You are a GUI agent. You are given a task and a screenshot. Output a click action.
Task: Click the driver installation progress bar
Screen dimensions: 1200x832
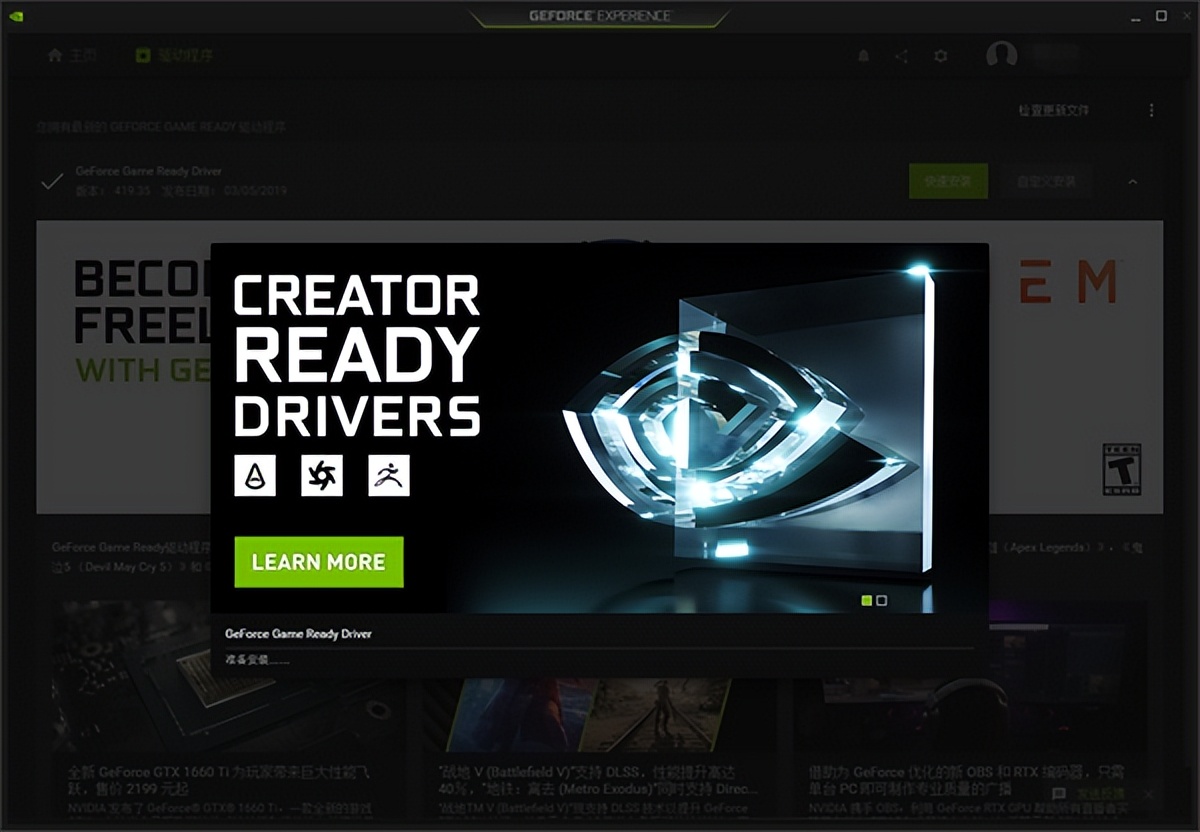pos(599,647)
